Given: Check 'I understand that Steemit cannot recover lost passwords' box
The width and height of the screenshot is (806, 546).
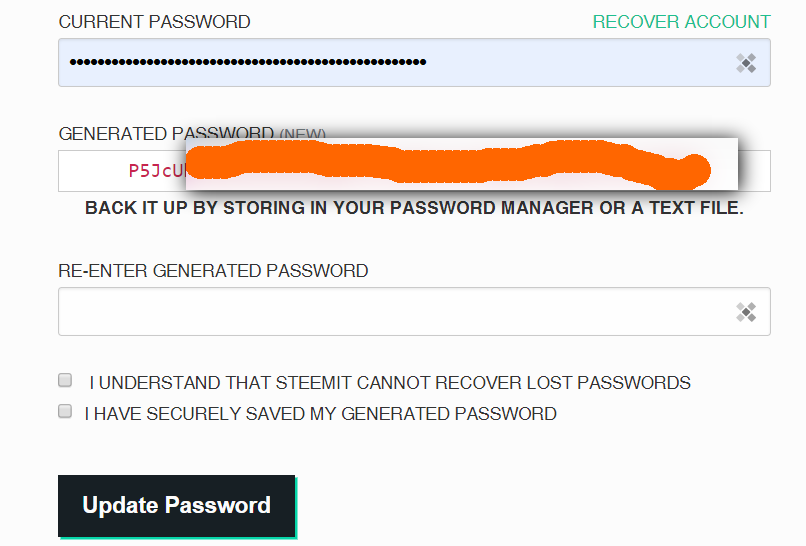Looking at the screenshot, I should [65, 380].
